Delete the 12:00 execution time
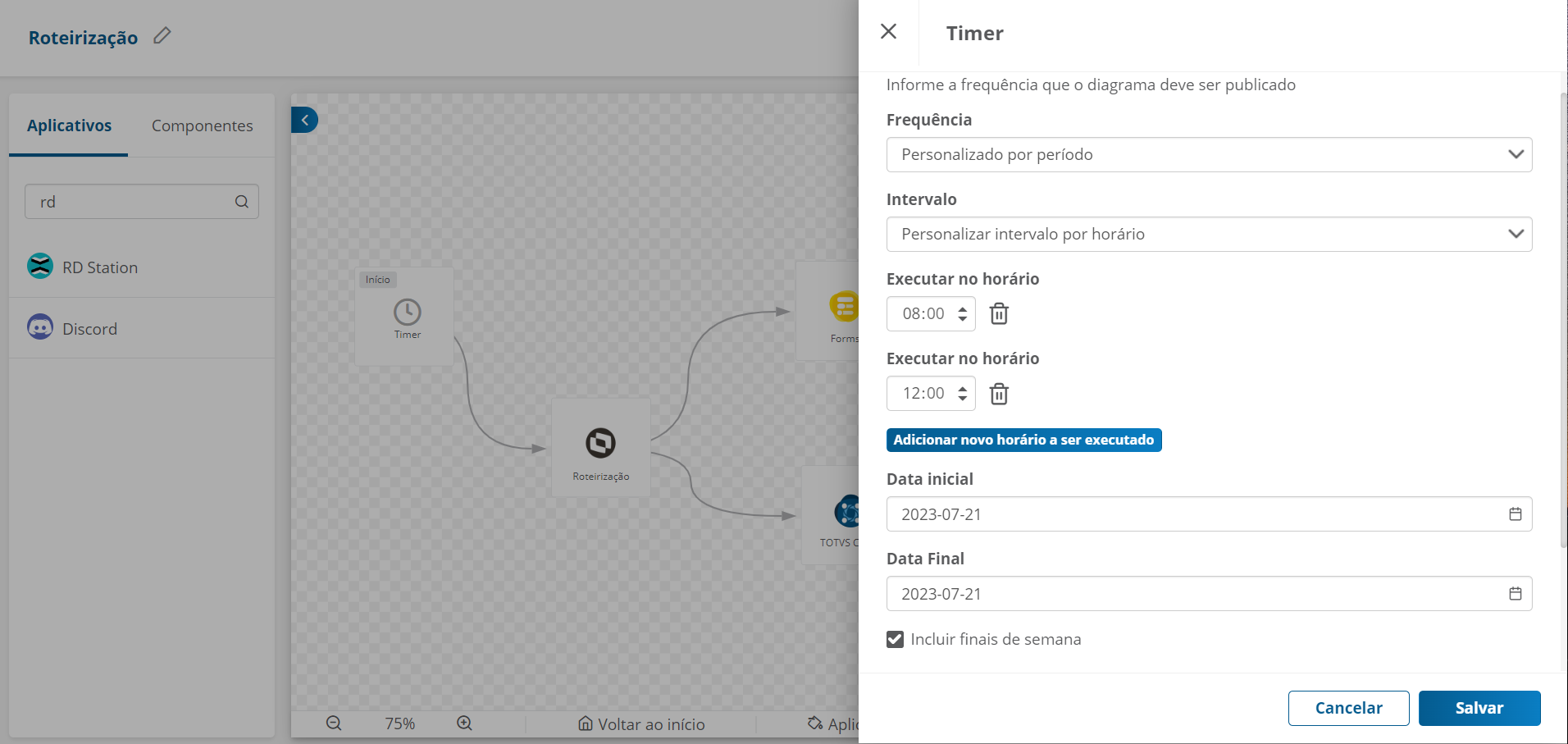This screenshot has height=744, width=1568. pos(998,394)
